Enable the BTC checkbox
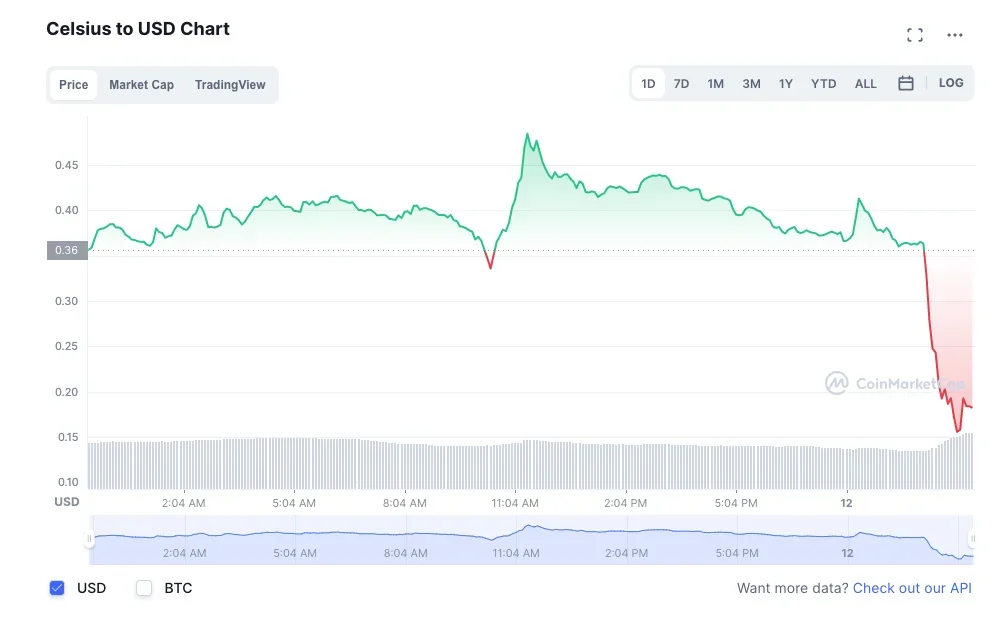This screenshot has height=621, width=996. [x=144, y=588]
